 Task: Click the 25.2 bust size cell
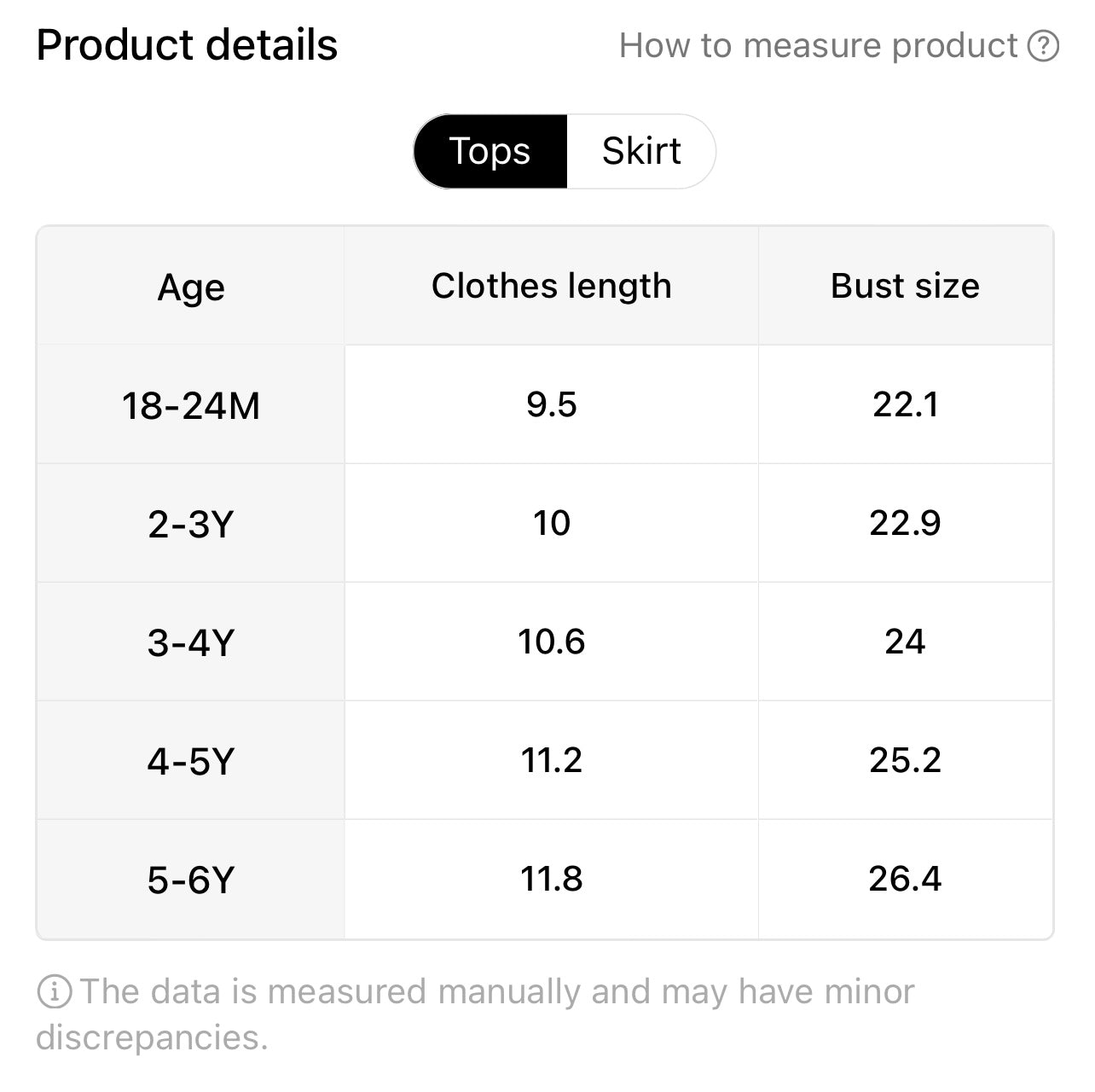(906, 760)
